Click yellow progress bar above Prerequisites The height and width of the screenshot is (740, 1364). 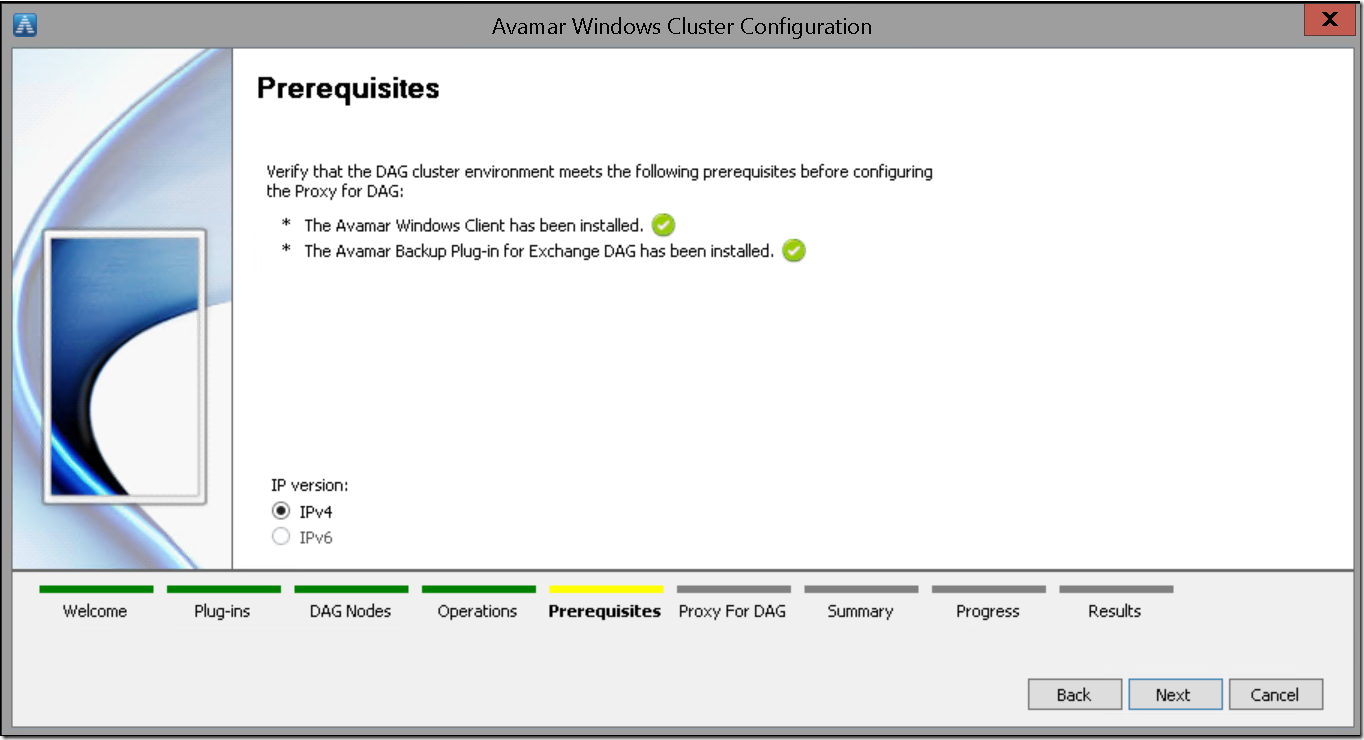(x=606, y=590)
